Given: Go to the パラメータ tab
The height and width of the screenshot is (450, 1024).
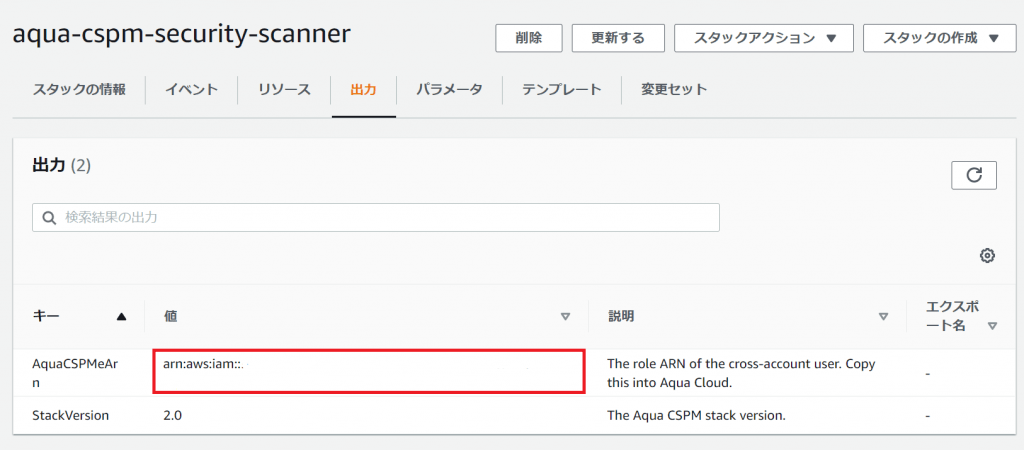Looking at the screenshot, I should (449, 89).
